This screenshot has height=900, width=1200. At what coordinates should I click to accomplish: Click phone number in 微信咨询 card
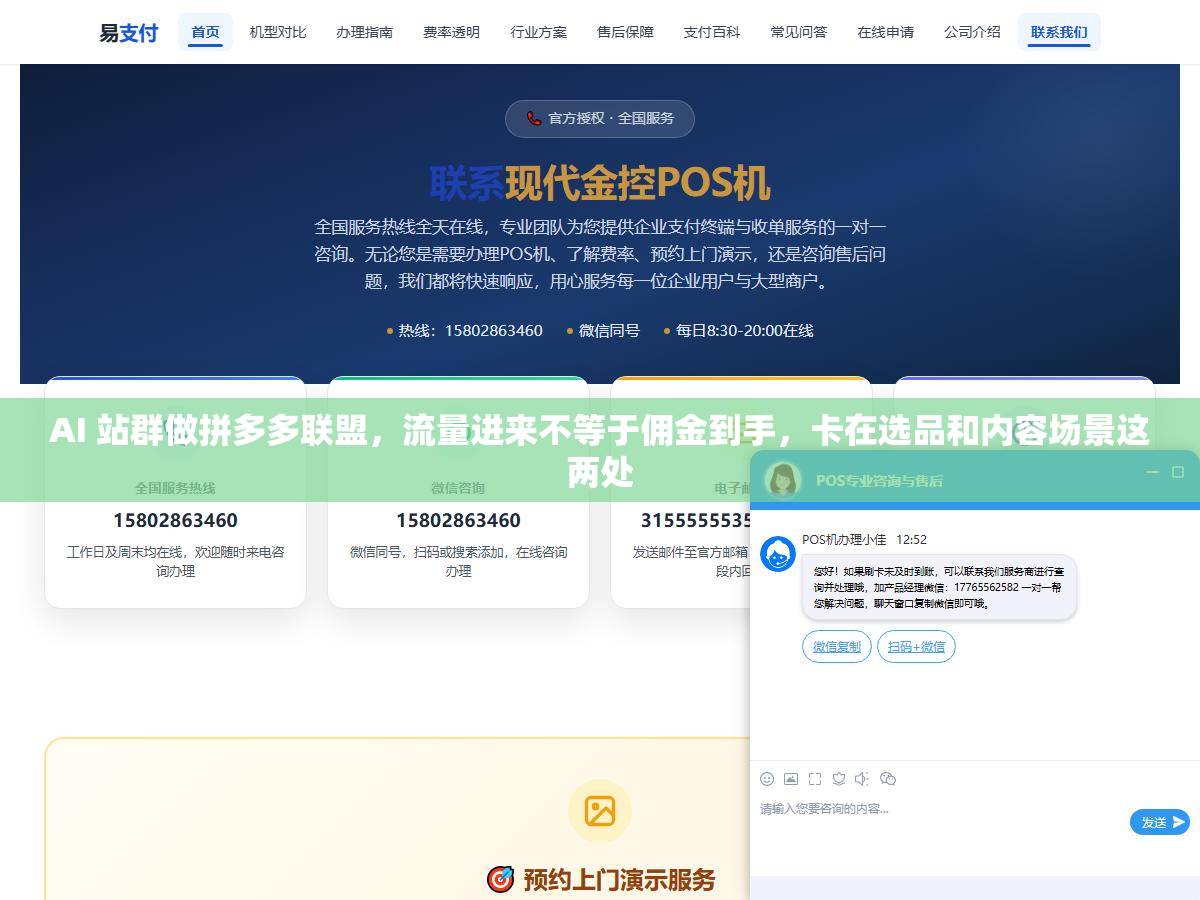point(458,520)
